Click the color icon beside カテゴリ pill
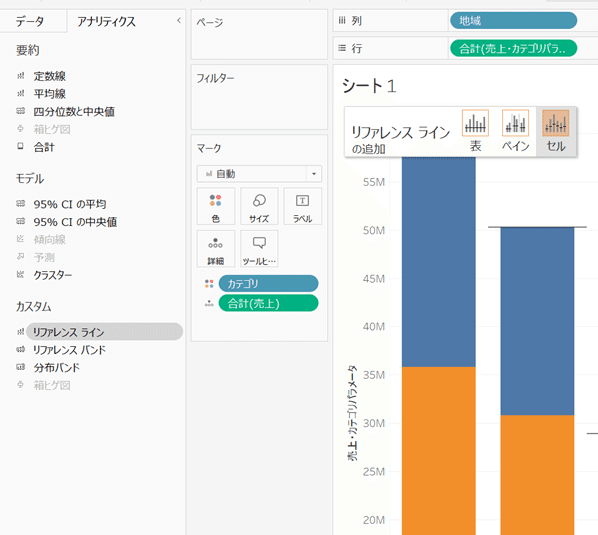Image resolution: width=598 pixels, height=535 pixels. pyautogui.click(x=209, y=284)
